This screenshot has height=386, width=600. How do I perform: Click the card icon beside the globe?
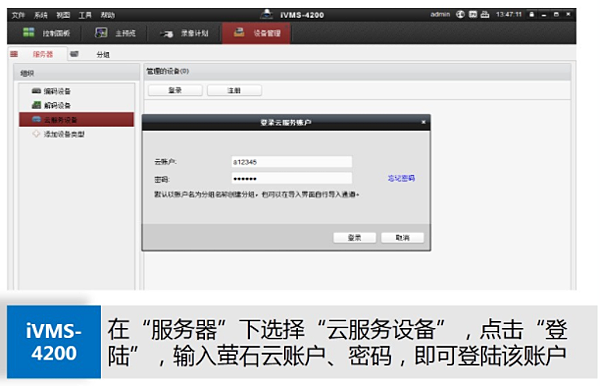(x=473, y=15)
